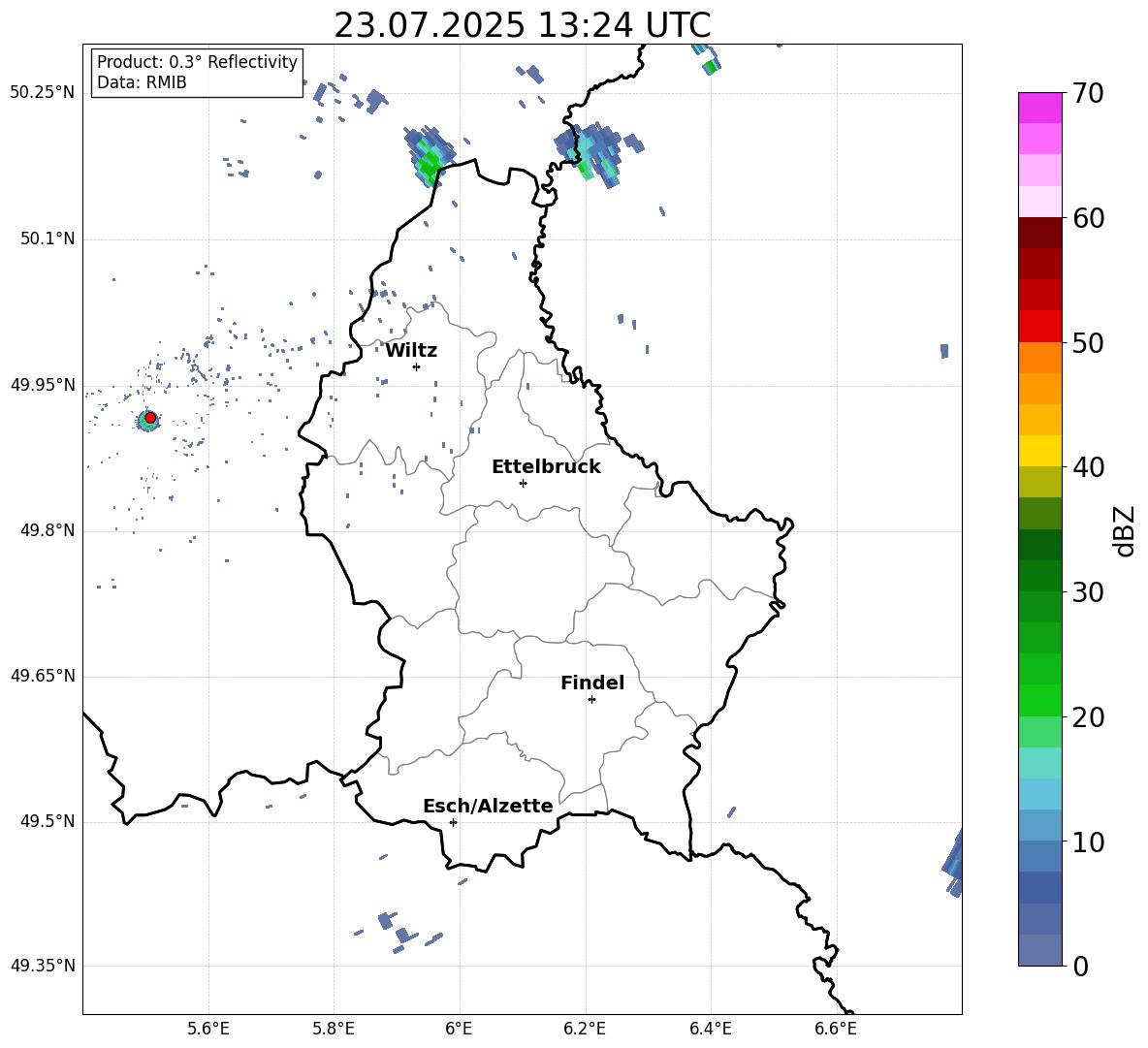This screenshot has width=1148, height=1048.
Task: Click the yellow colorbar swatch above 40
Action: pyautogui.click(x=1039, y=451)
